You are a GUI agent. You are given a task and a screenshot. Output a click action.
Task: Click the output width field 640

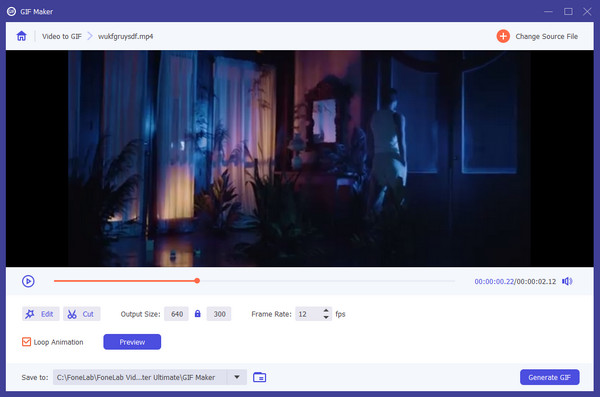tap(176, 314)
